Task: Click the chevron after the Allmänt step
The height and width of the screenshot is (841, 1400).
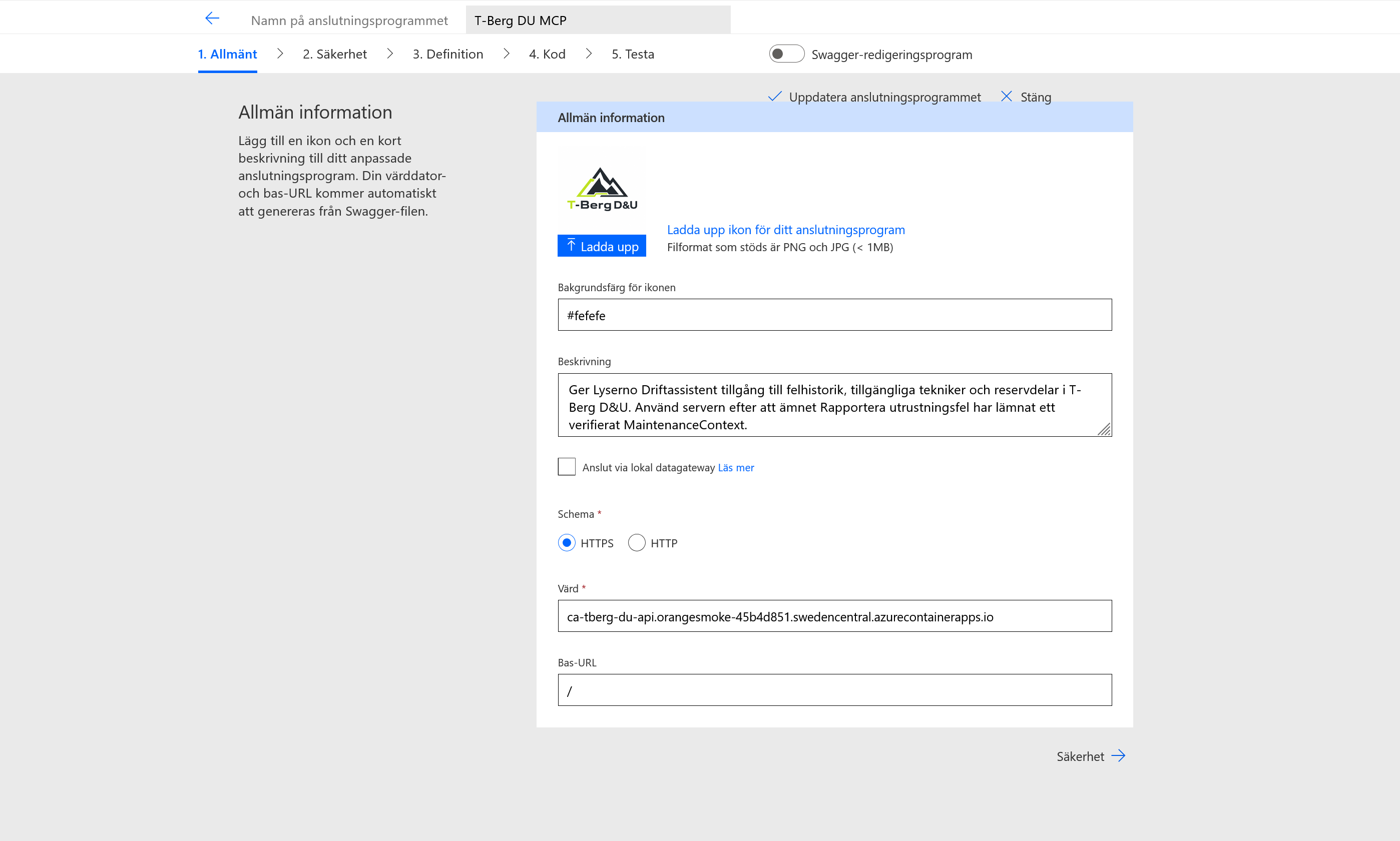Action: tap(280, 53)
